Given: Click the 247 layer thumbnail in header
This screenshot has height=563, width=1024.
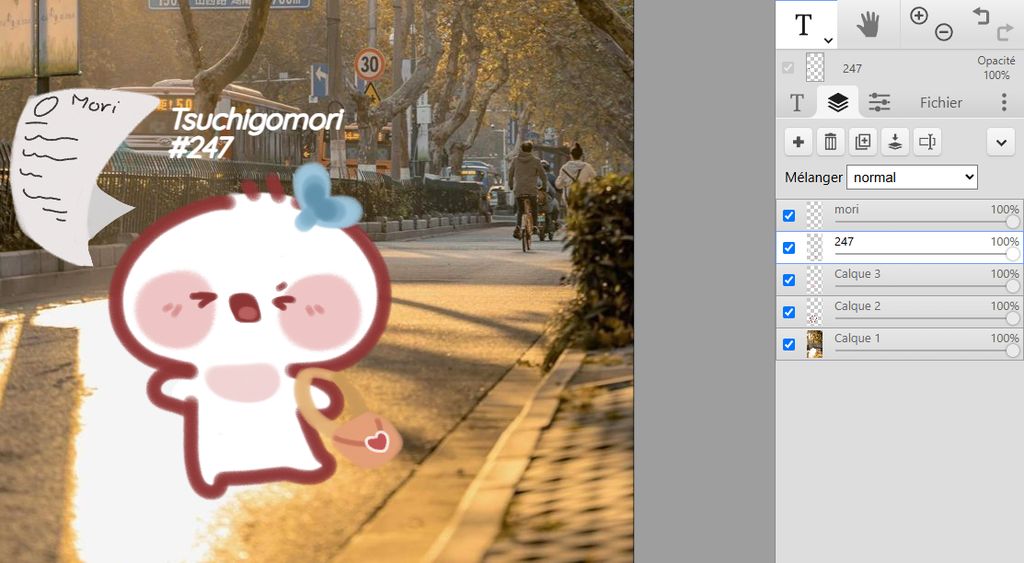Looking at the screenshot, I should coord(815,67).
